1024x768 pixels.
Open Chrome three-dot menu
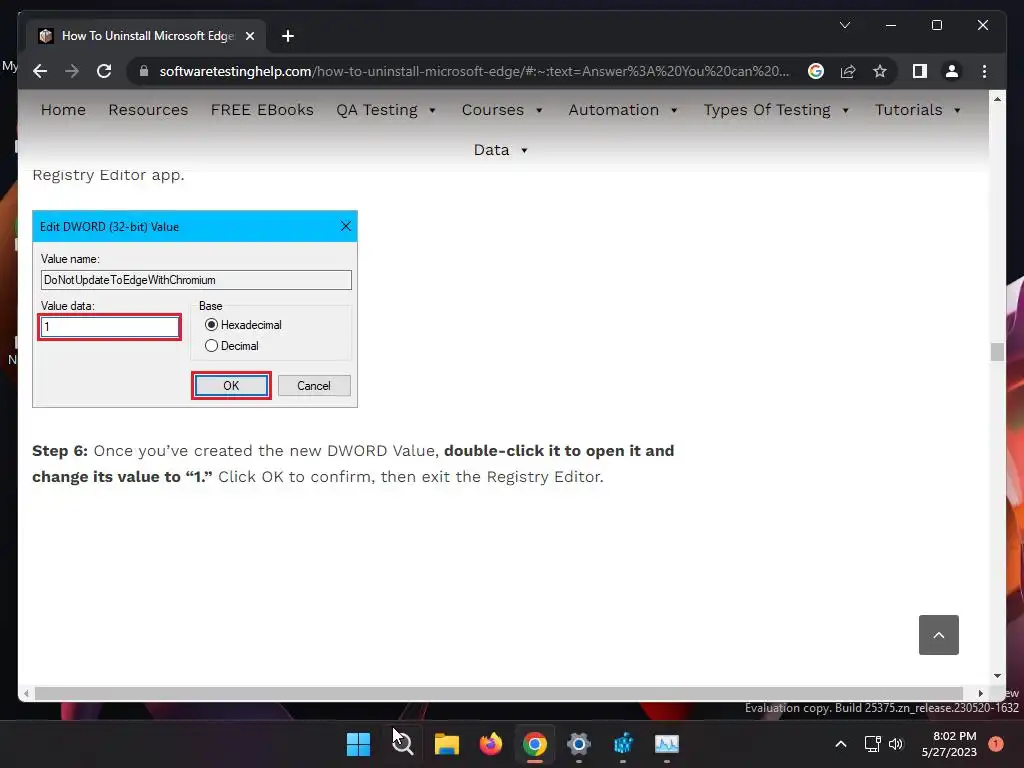tap(984, 71)
